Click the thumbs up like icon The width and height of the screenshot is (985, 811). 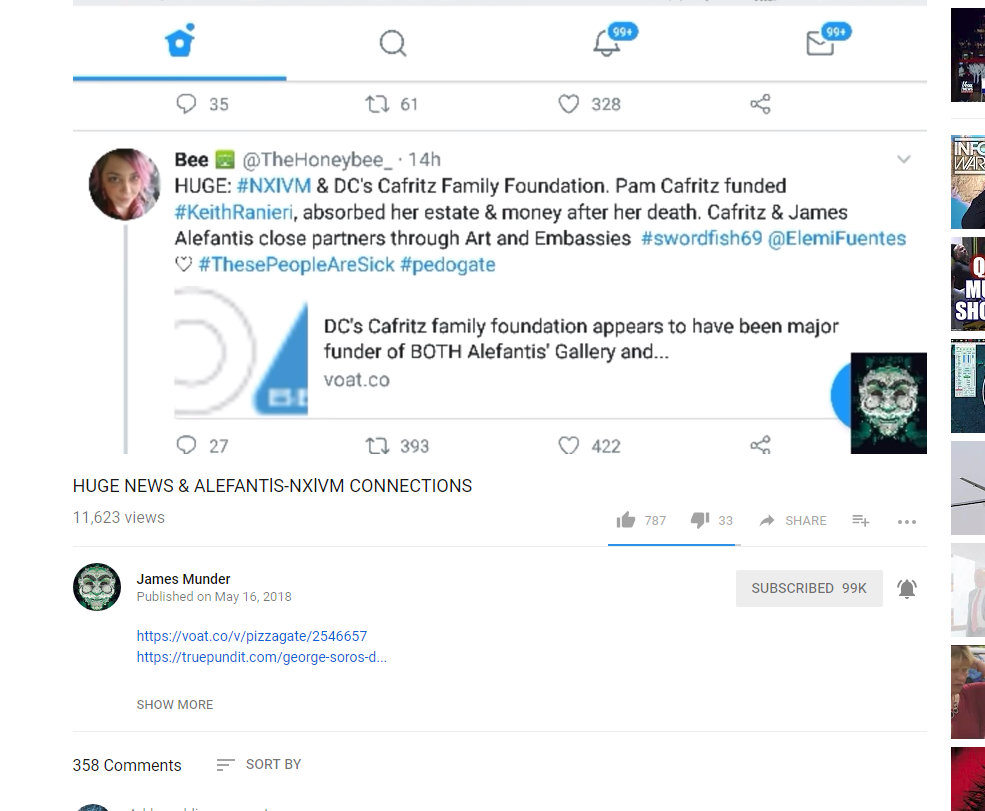tap(626, 520)
